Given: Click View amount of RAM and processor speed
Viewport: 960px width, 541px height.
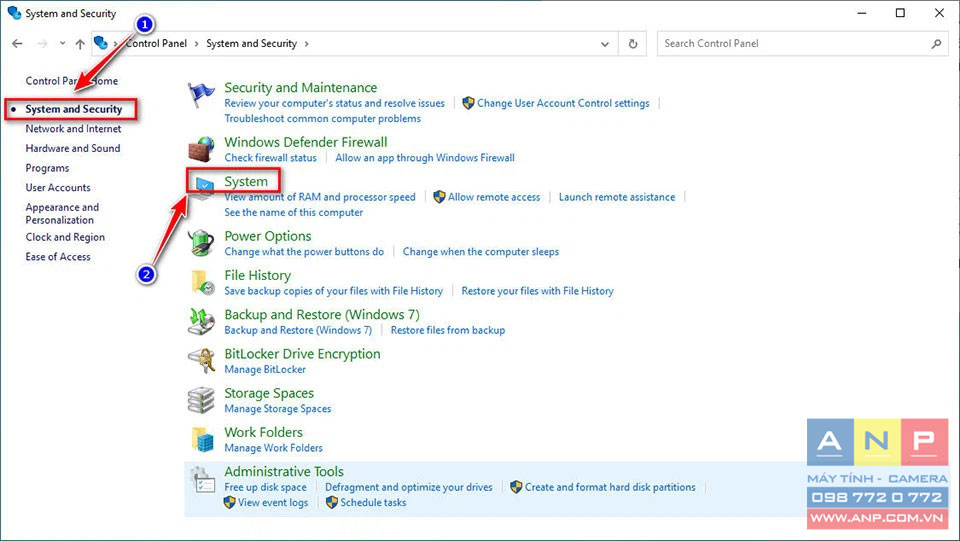Looking at the screenshot, I should (x=320, y=196).
